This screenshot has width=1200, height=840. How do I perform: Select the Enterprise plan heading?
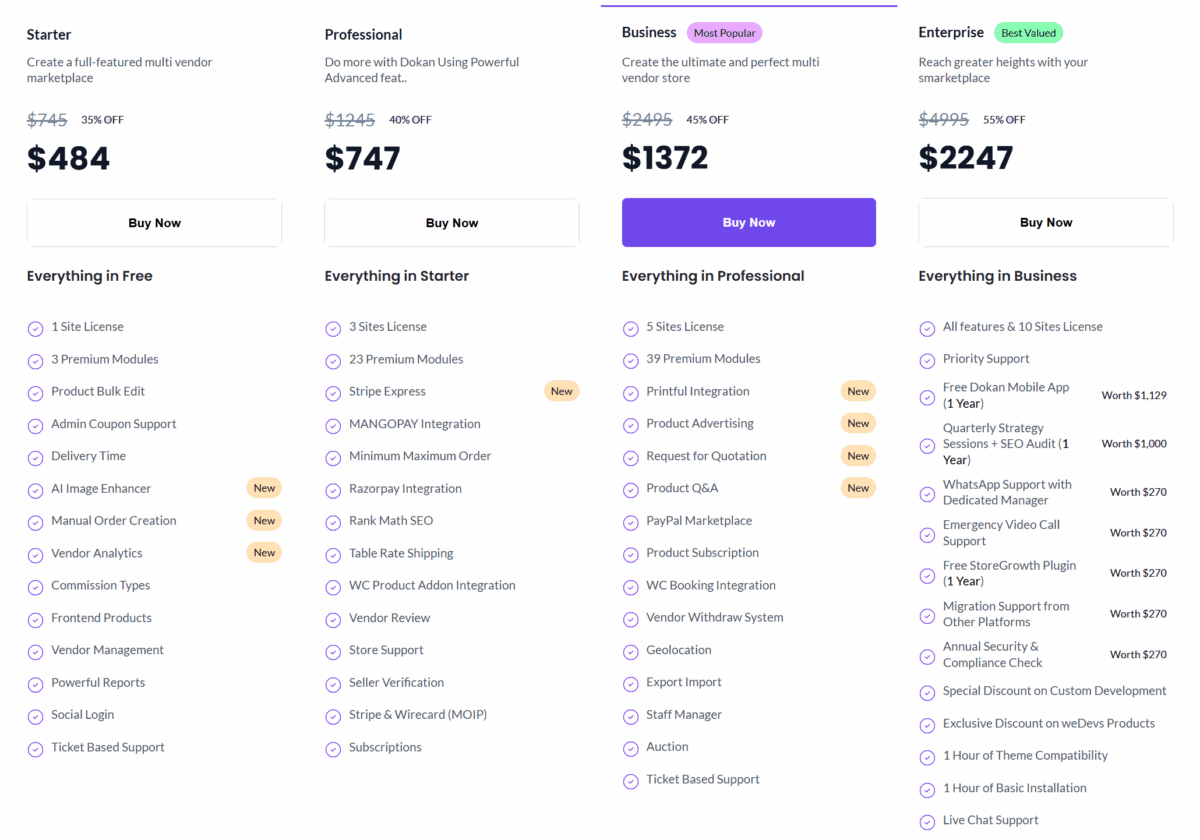951,33
